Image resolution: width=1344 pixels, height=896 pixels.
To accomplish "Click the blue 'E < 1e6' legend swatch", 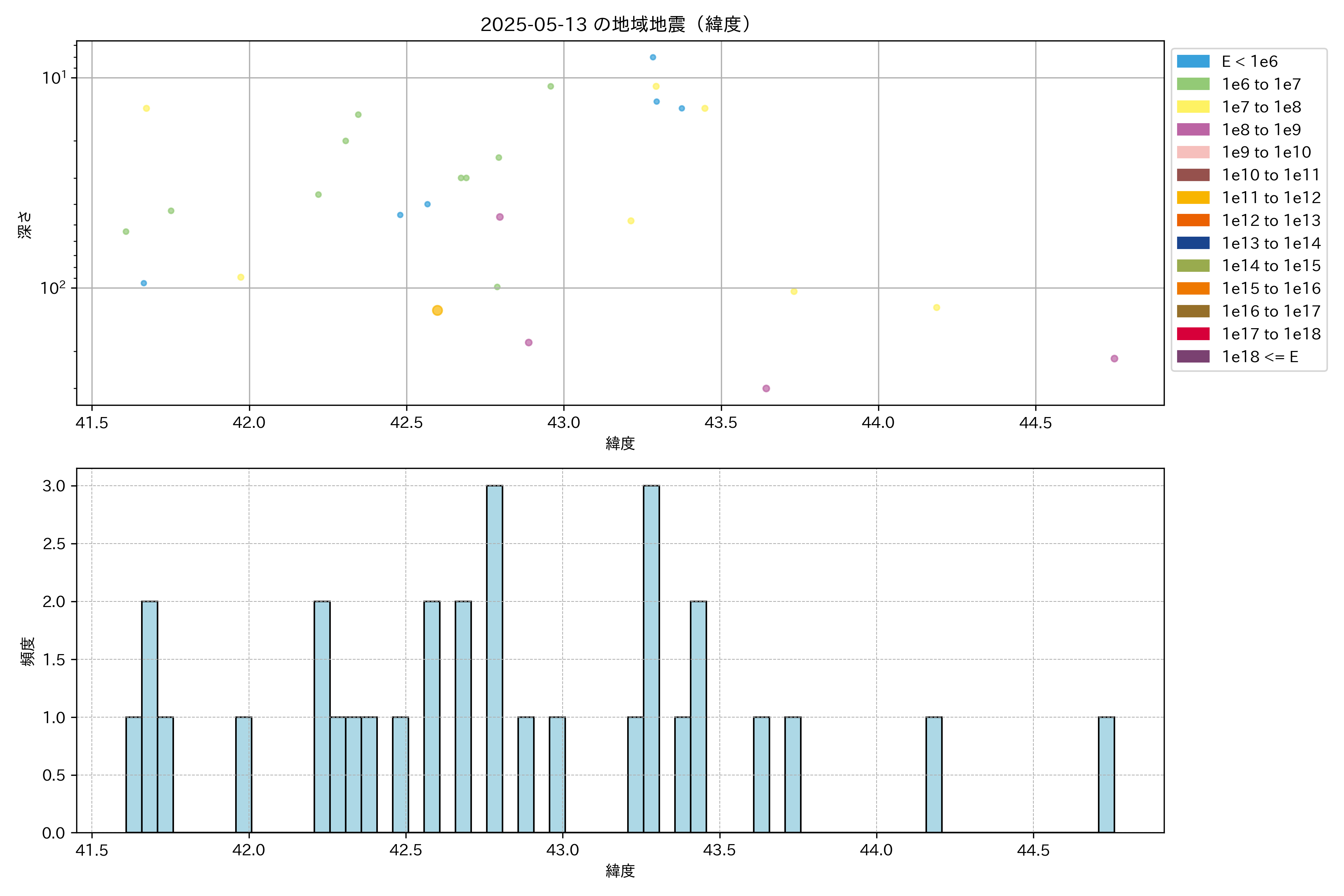I will 1193,62.
